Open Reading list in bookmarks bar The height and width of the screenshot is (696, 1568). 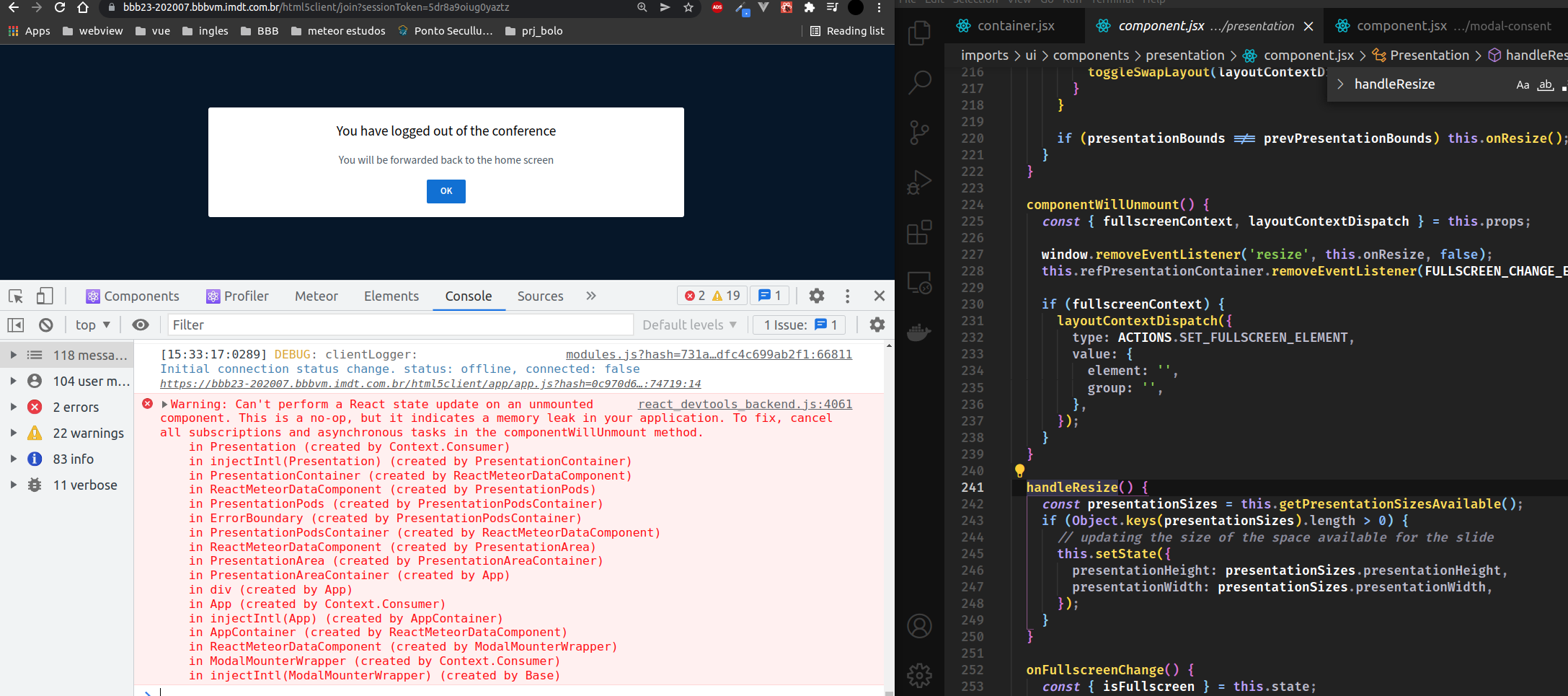[847, 31]
